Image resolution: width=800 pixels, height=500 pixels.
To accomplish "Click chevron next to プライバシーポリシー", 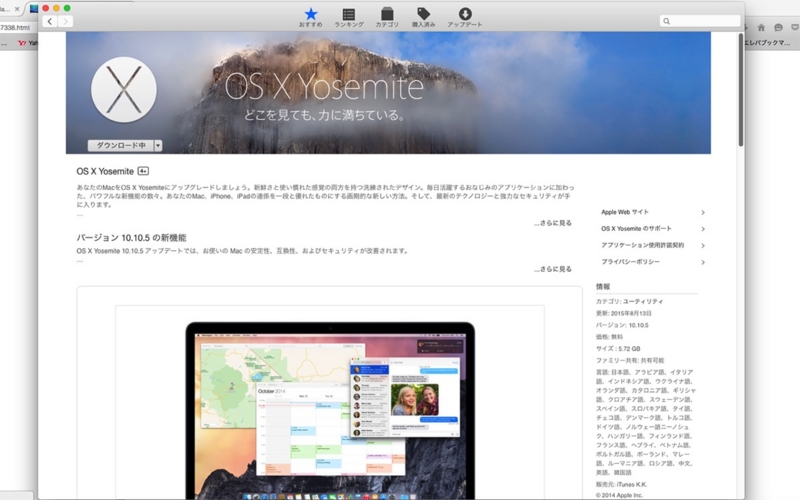I will click(x=703, y=262).
